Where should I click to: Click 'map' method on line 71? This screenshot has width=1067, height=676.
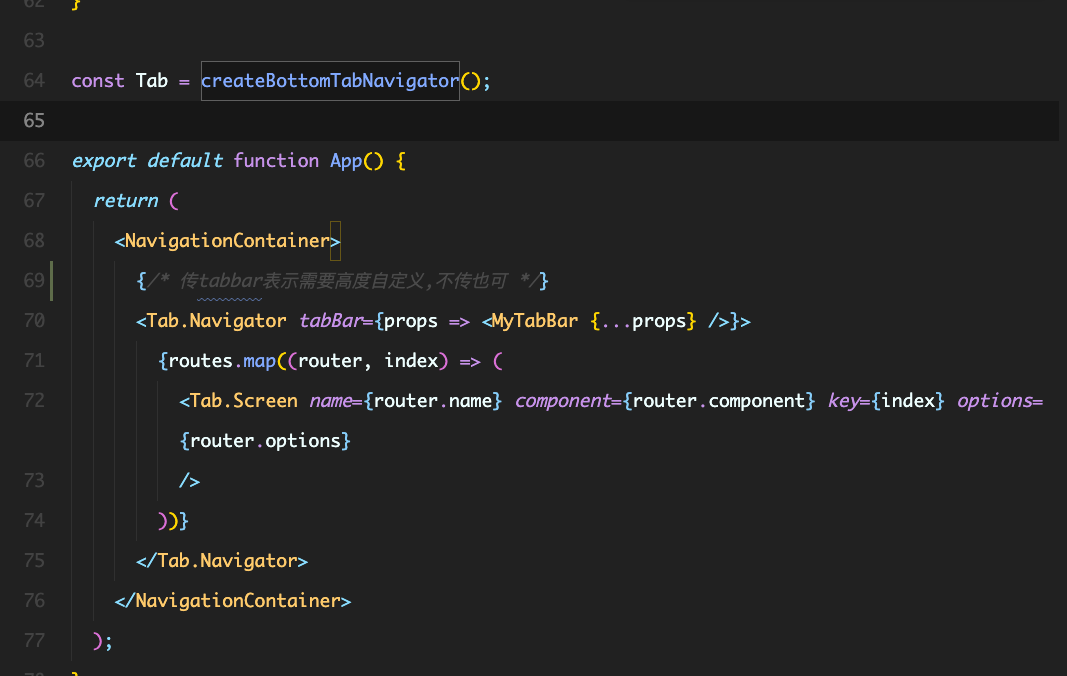coord(259,361)
